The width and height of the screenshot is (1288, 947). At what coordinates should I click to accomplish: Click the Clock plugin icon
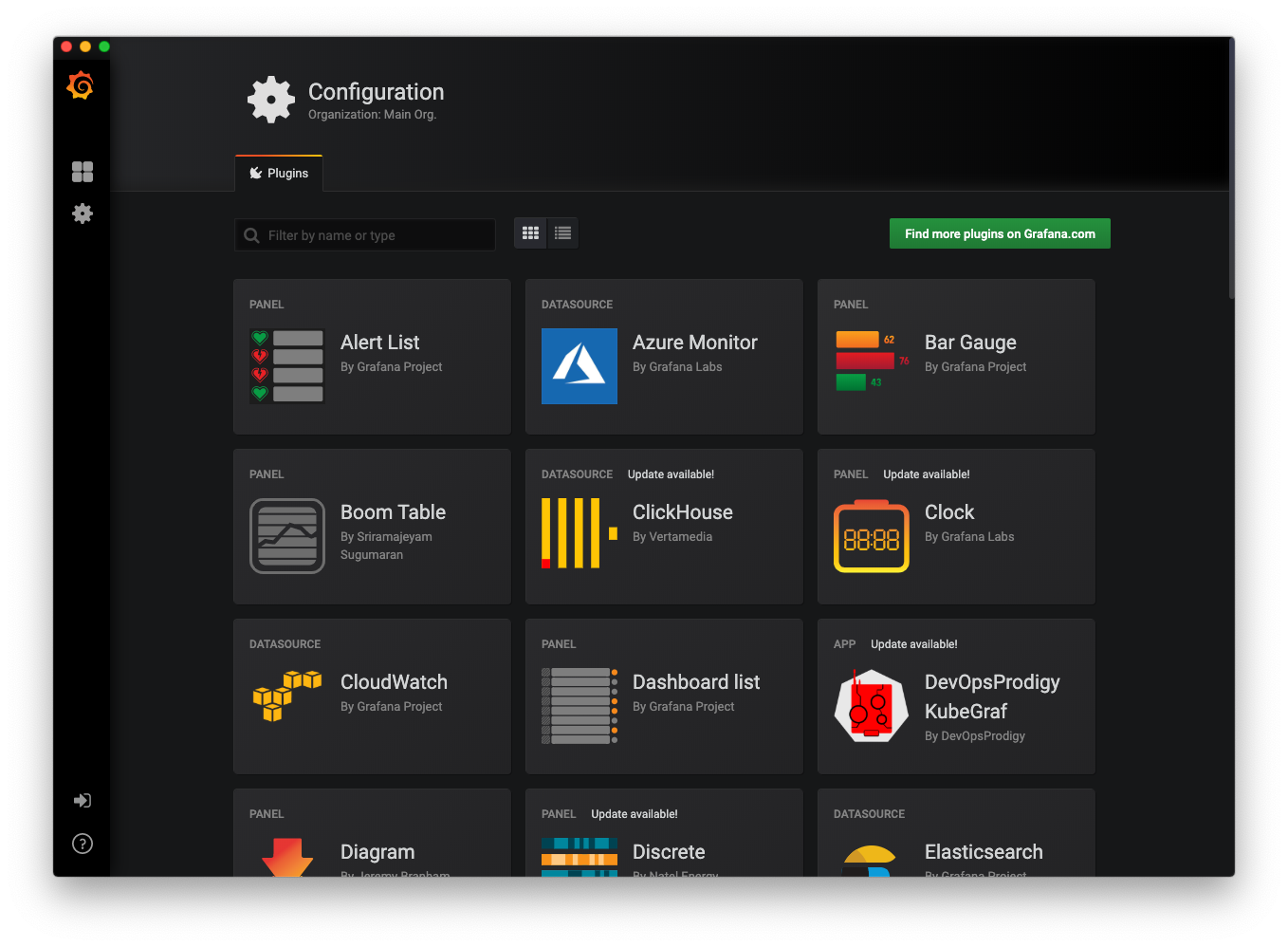tap(872, 536)
